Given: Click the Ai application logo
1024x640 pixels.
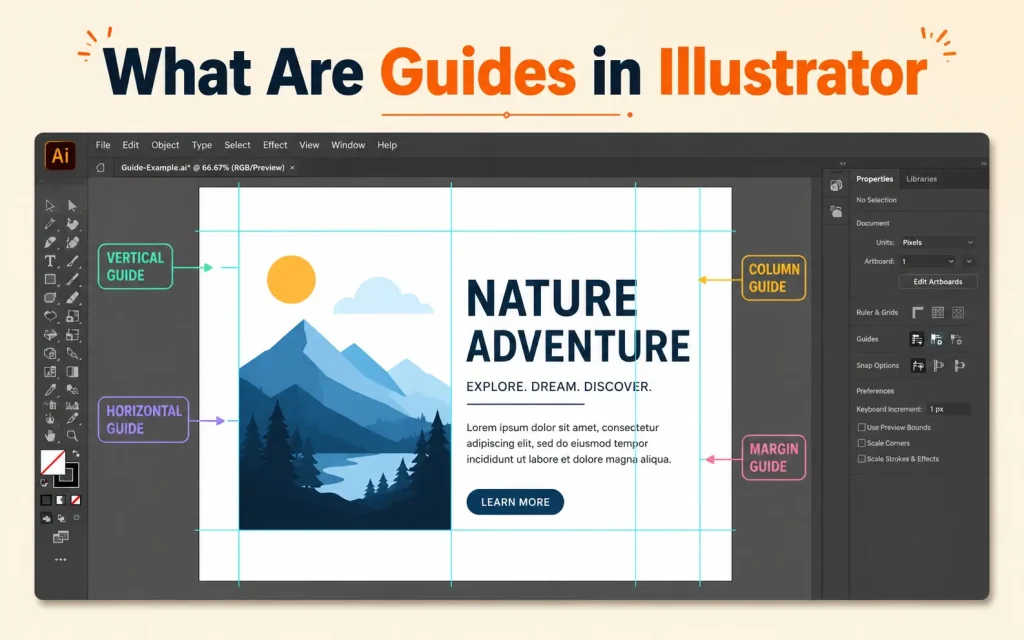Looking at the screenshot, I should [x=60, y=155].
